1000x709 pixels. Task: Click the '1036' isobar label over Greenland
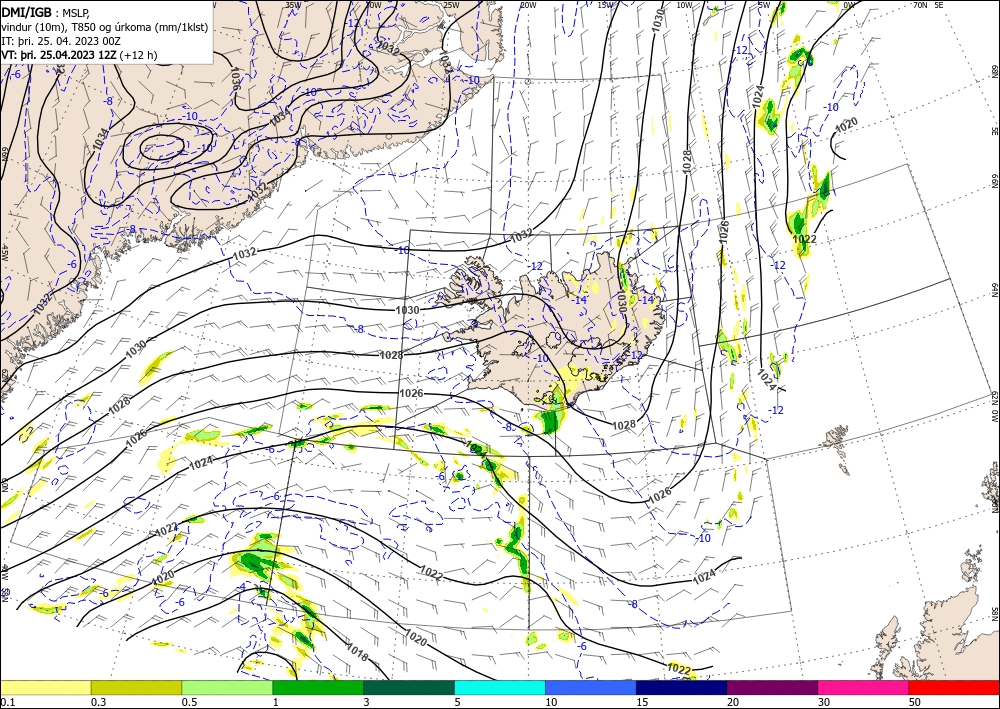[x=235, y=77]
